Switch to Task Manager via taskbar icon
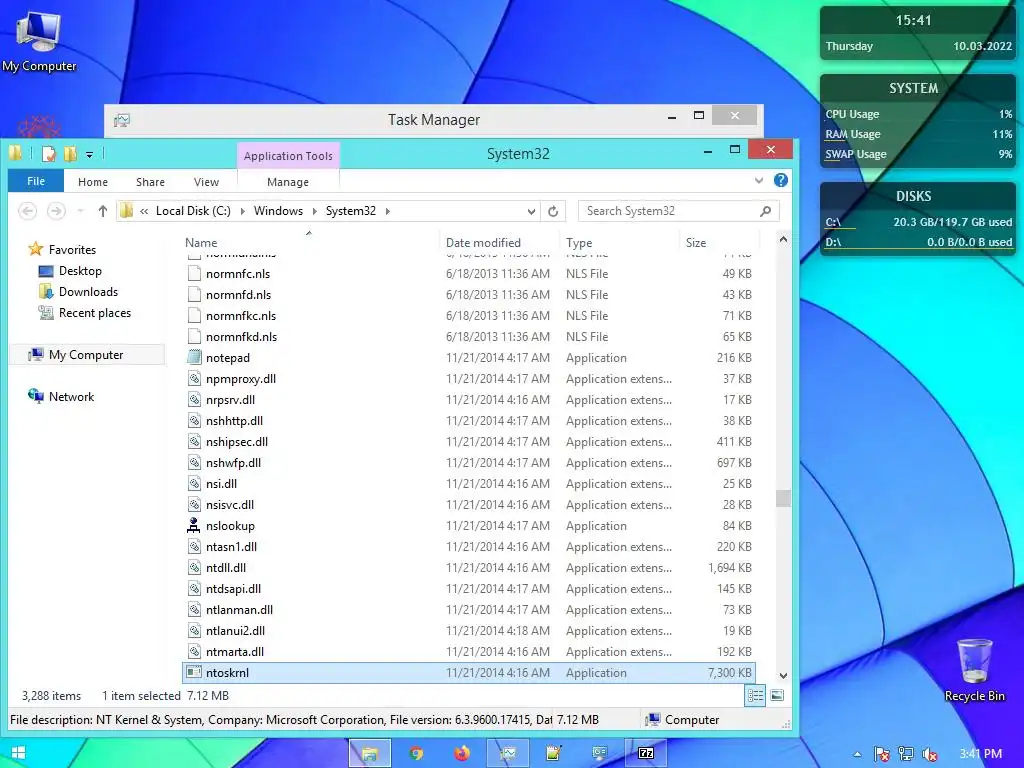 [x=508, y=754]
